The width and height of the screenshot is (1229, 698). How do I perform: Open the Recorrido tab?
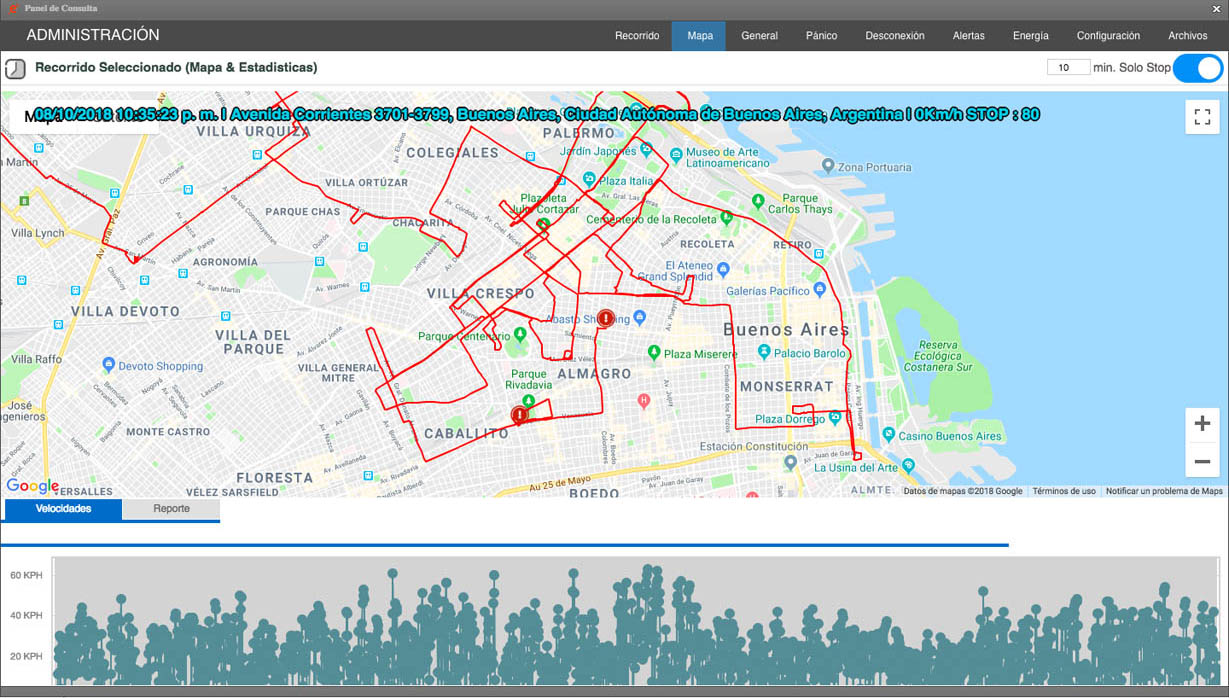point(637,36)
